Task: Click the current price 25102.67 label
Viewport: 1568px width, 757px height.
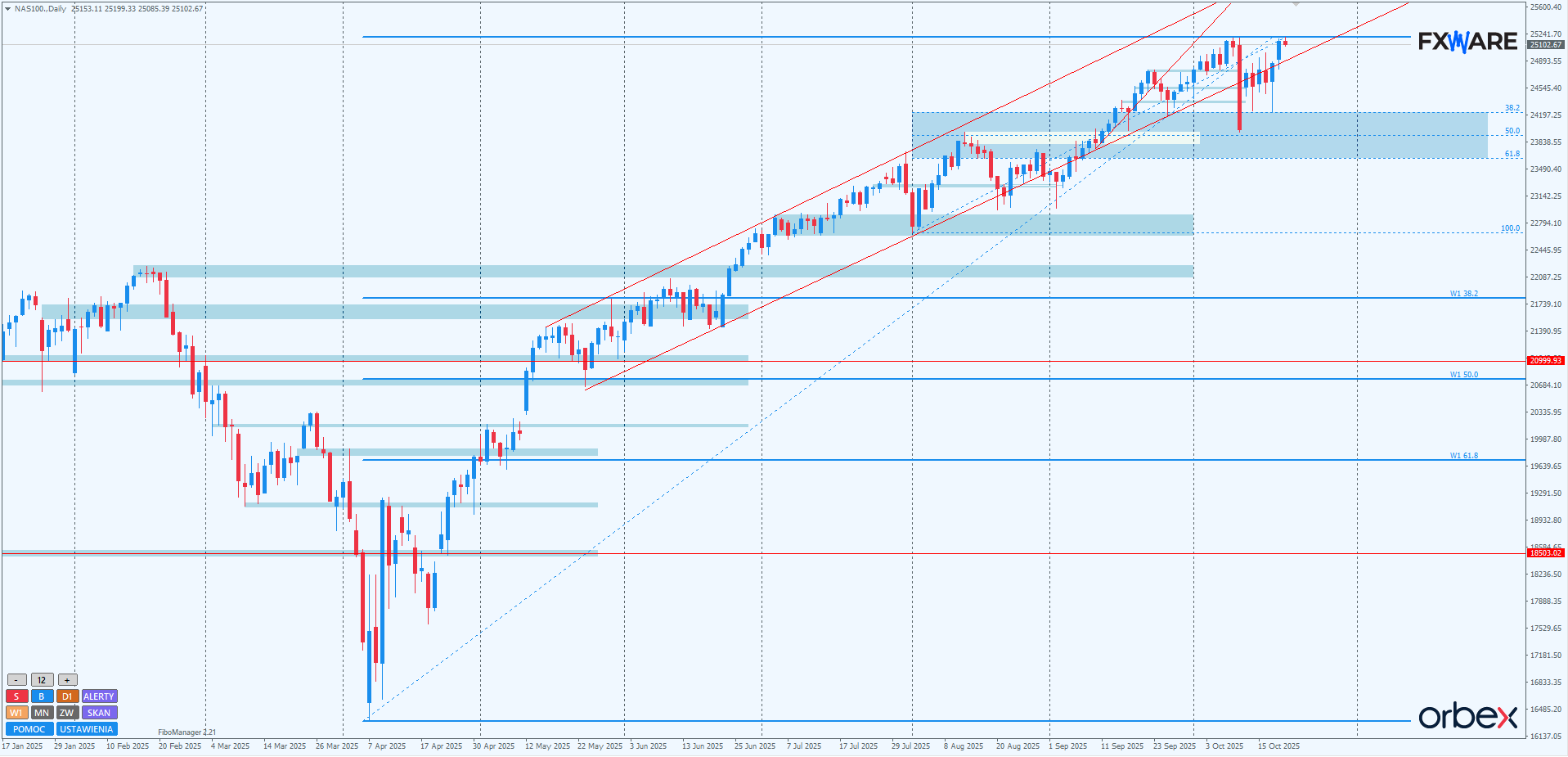Action: 1545,45
